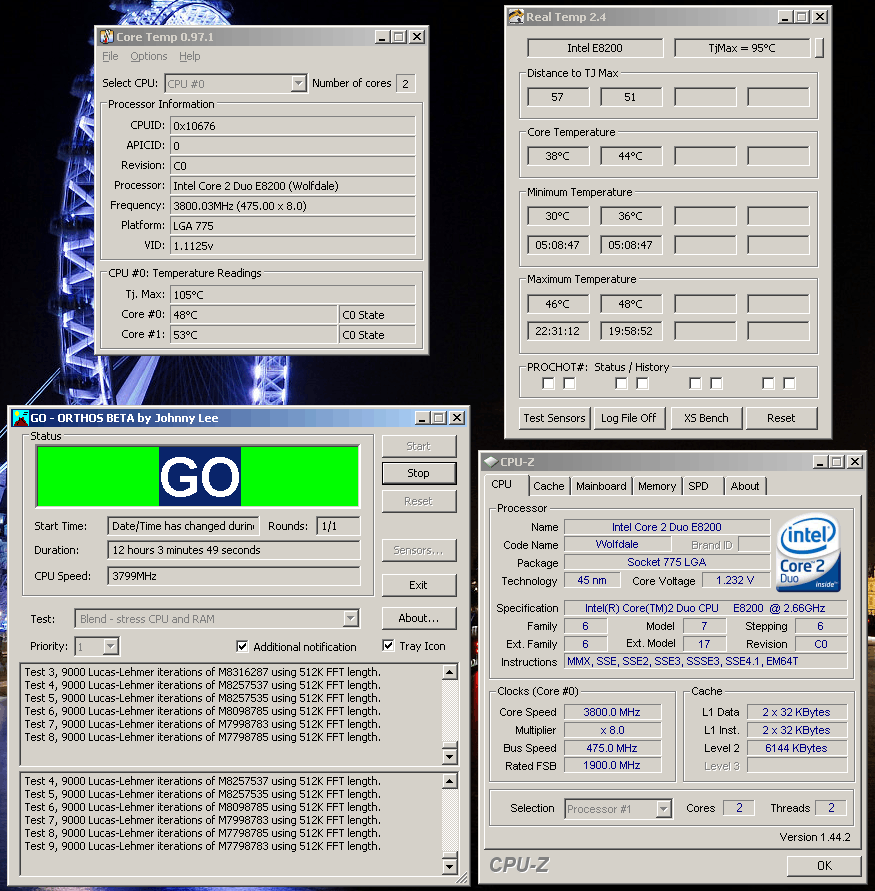Click fourth PROCHOT checkbox in Real Temp
Screen dimensions: 875x891
click(643, 384)
